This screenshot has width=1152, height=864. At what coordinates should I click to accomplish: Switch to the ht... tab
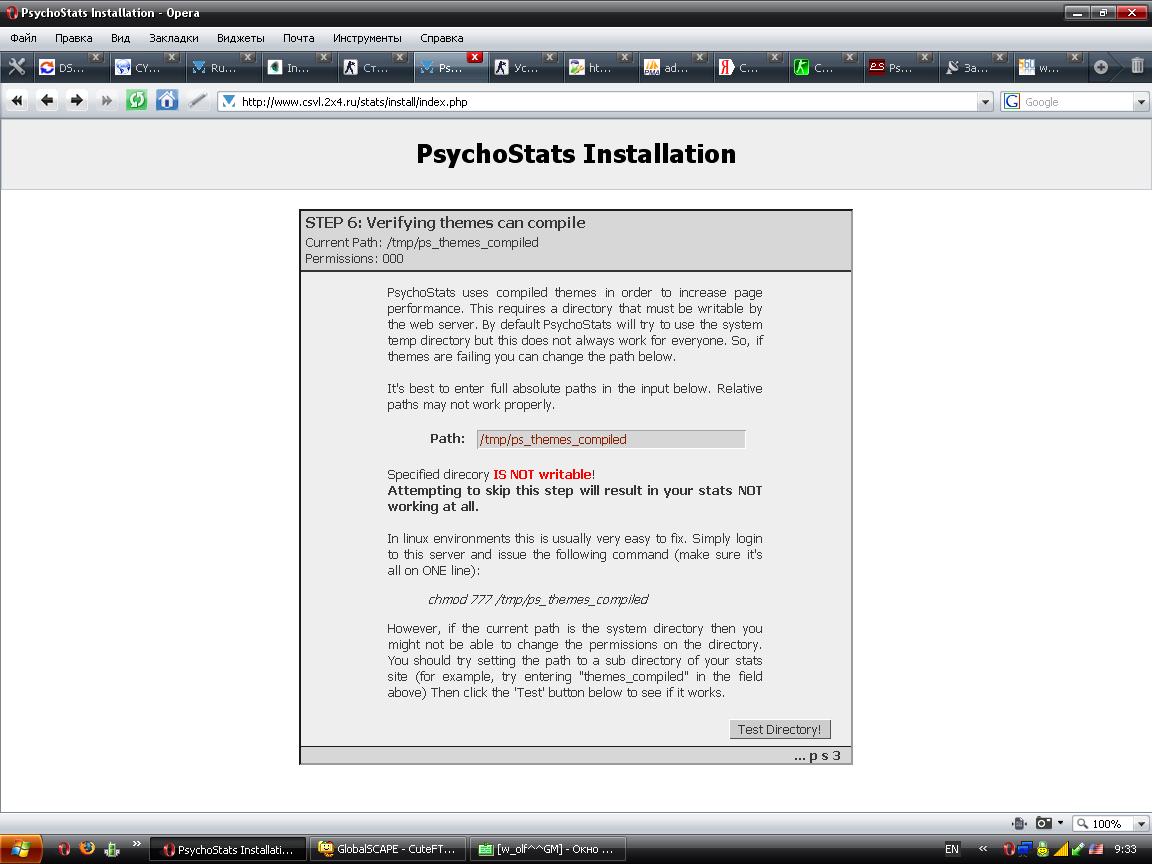tap(599, 68)
